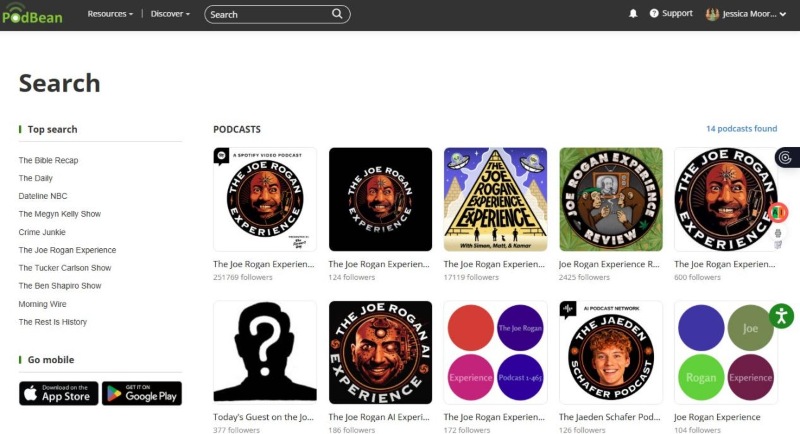Open Morning Wire top search
The height and width of the screenshot is (434, 800).
42,304
